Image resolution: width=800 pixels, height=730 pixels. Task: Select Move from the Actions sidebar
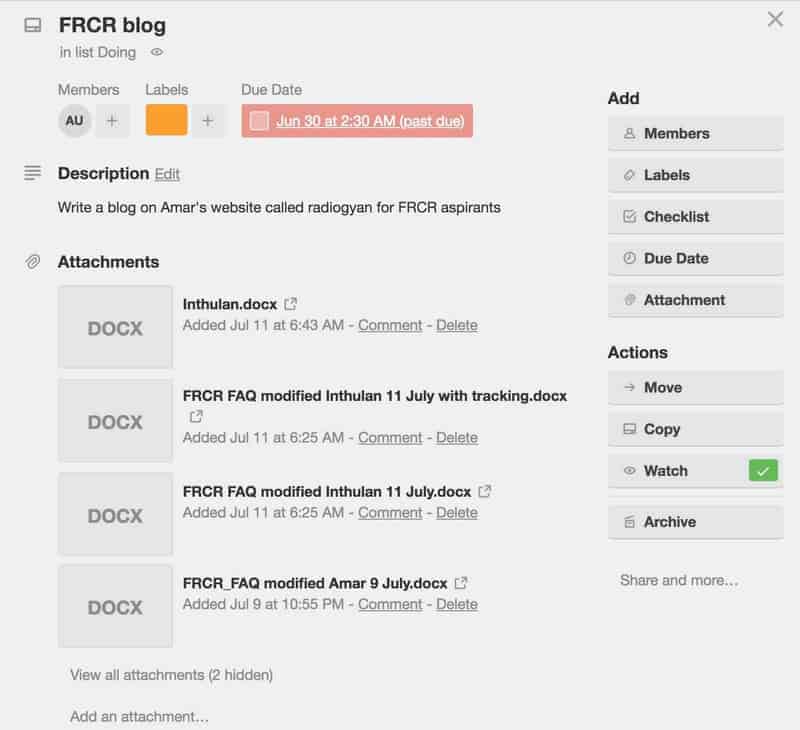pyautogui.click(x=694, y=387)
